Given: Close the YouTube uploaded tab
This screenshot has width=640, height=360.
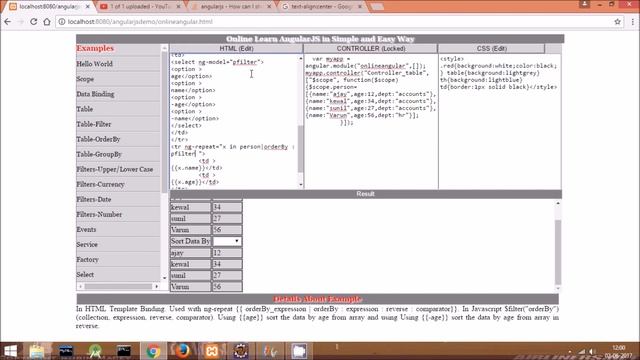Looking at the screenshot, I should click(178, 7).
